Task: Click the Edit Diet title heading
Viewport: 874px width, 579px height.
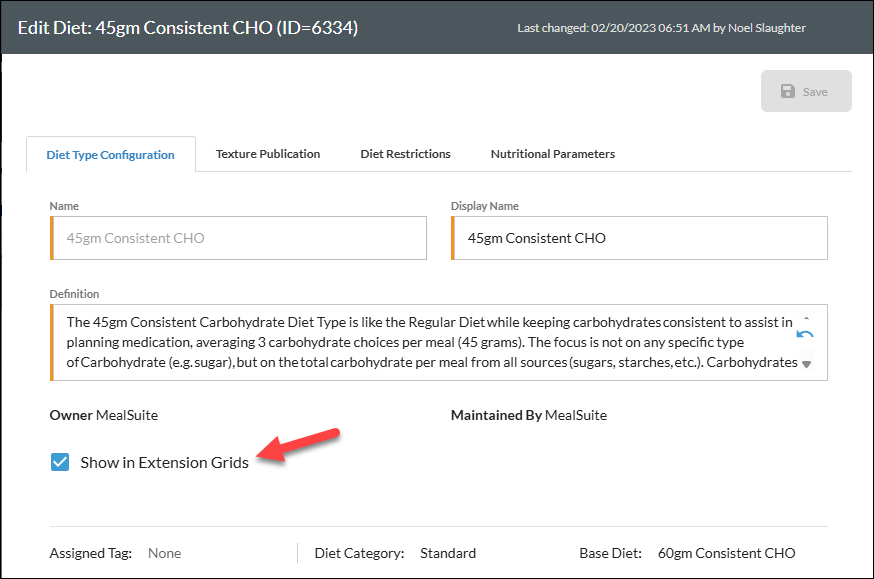Action: [x=188, y=28]
